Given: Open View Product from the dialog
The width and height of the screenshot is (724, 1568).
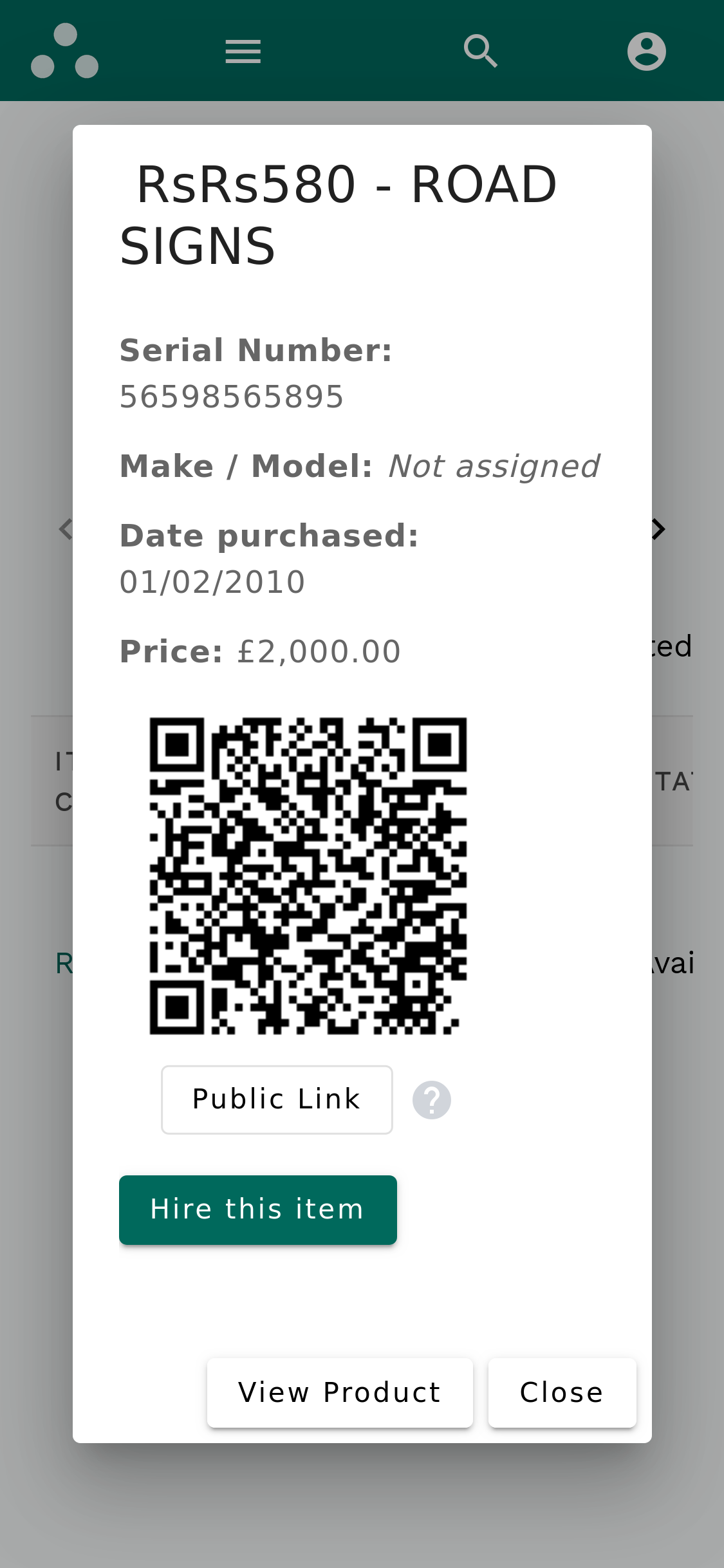Looking at the screenshot, I should coord(340,1392).
